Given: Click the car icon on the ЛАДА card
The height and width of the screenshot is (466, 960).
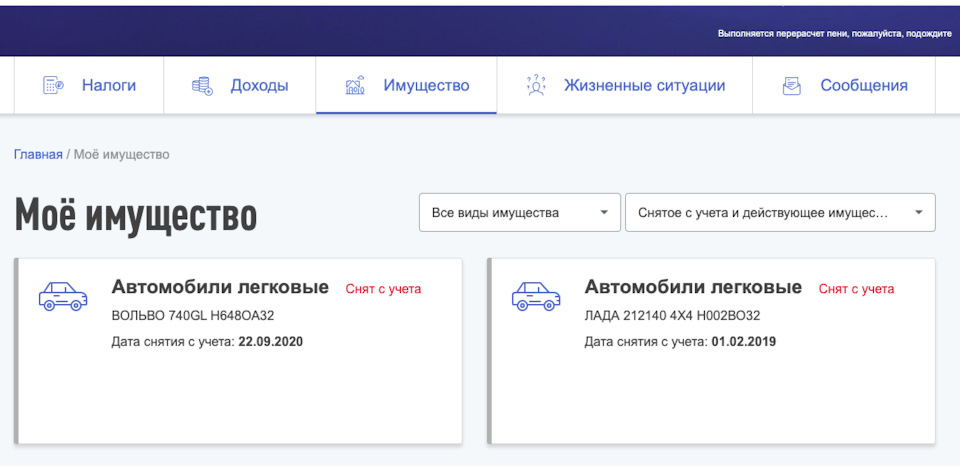Looking at the screenshot, I should click(x=535, y=295).
